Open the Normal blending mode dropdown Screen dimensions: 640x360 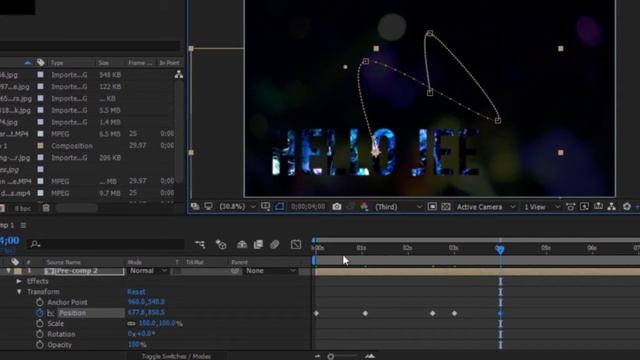[x=148, y=271]
